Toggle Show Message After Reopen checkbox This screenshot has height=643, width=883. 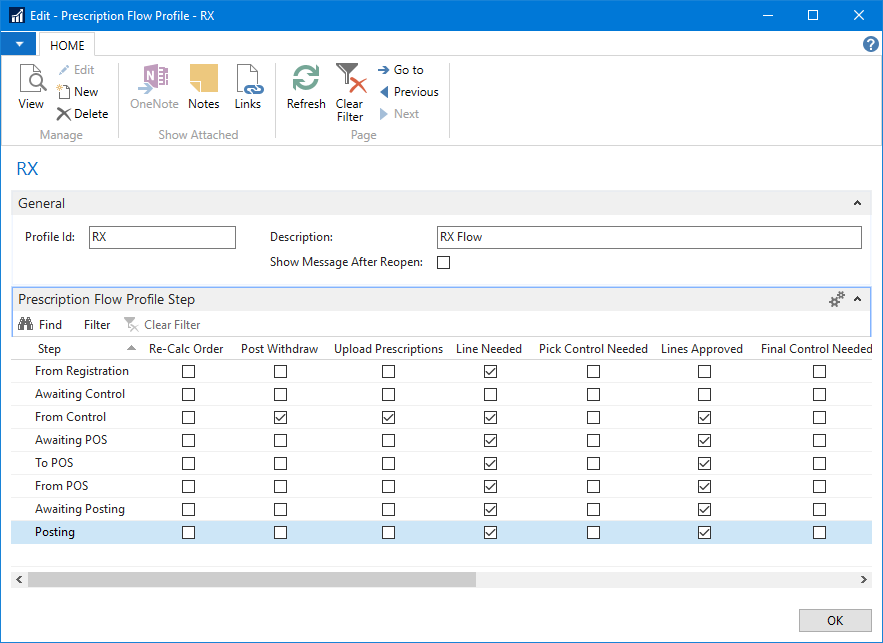444,263
